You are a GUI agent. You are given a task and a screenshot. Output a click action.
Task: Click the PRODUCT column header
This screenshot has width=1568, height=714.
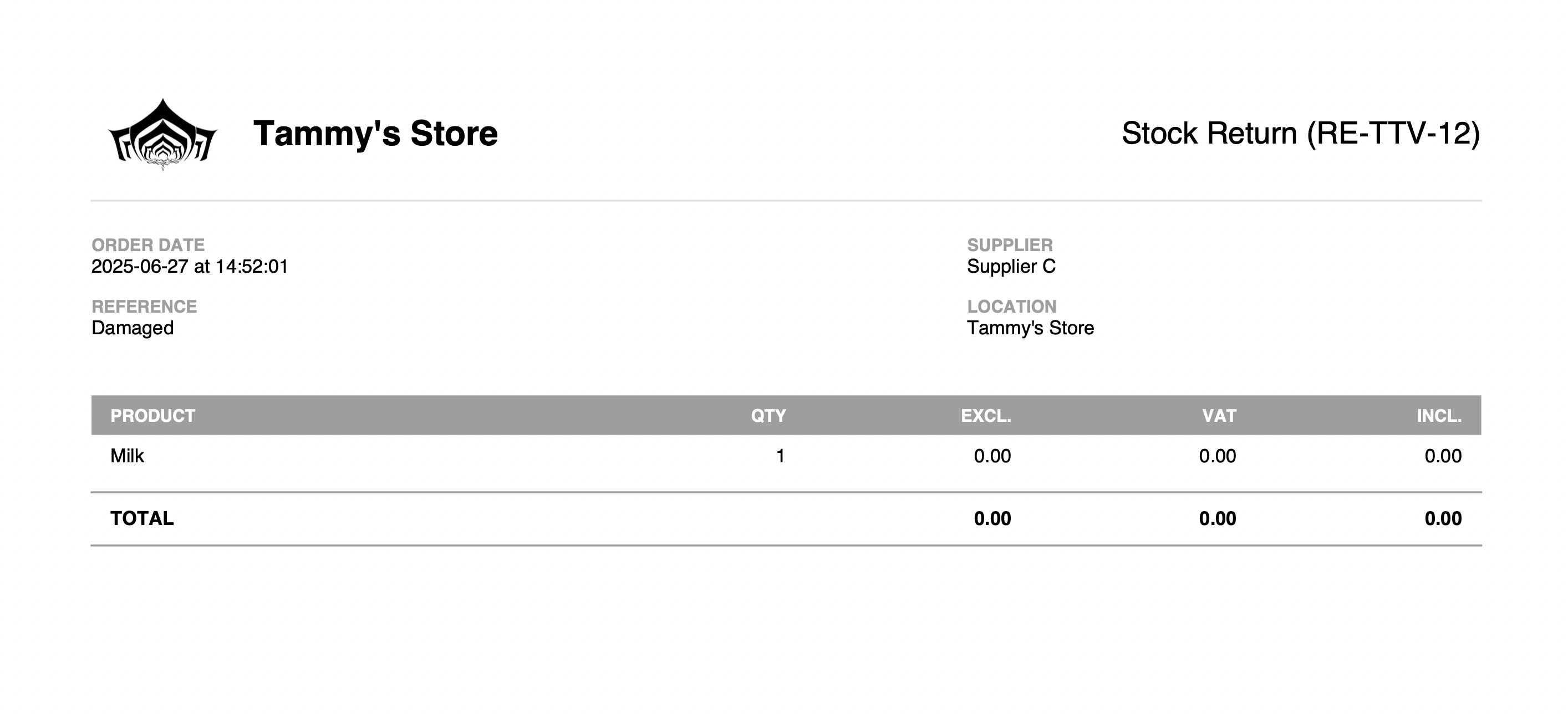pos(153,416)
